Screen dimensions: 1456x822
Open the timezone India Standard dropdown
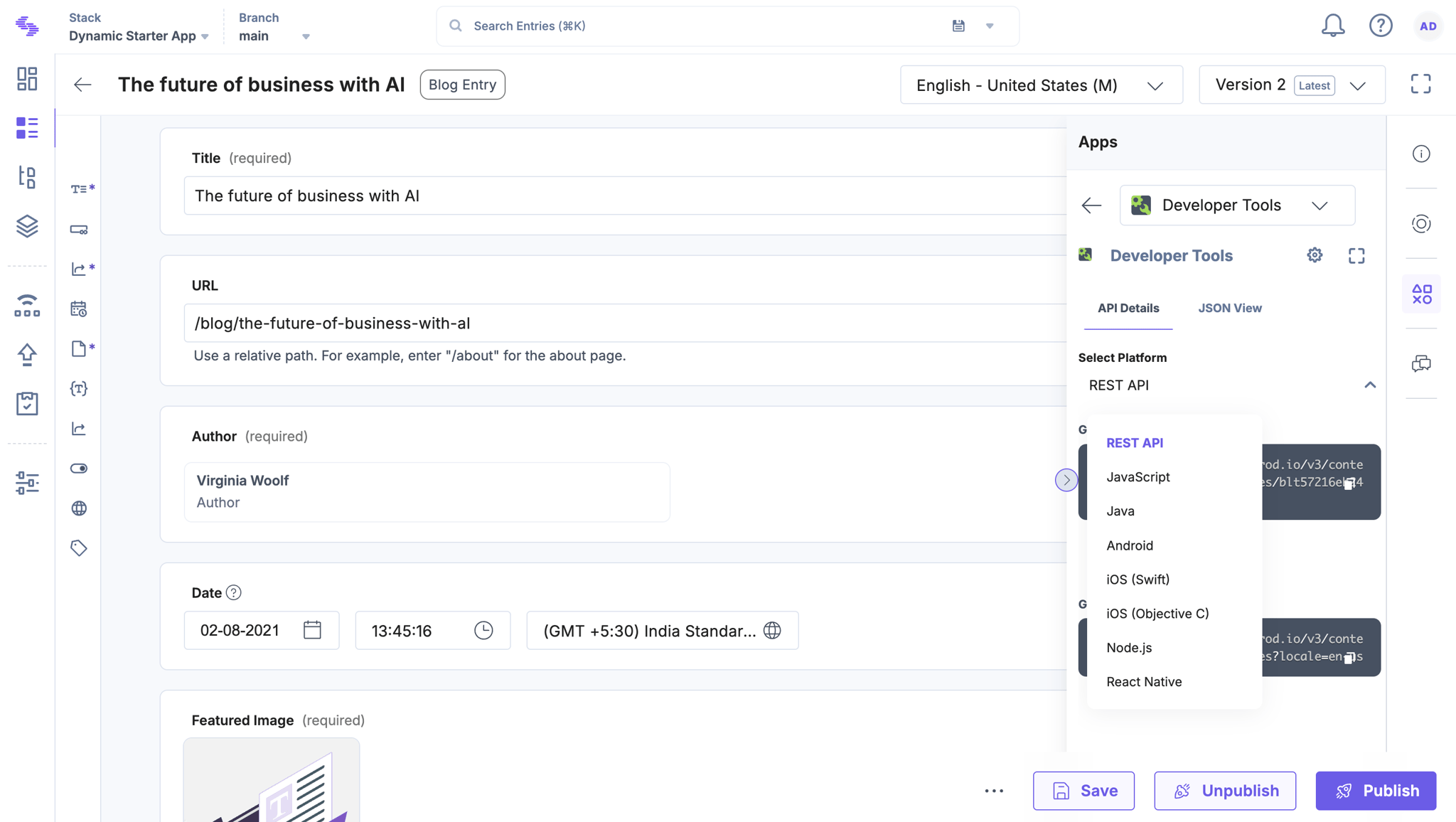(x=662, y=630)
